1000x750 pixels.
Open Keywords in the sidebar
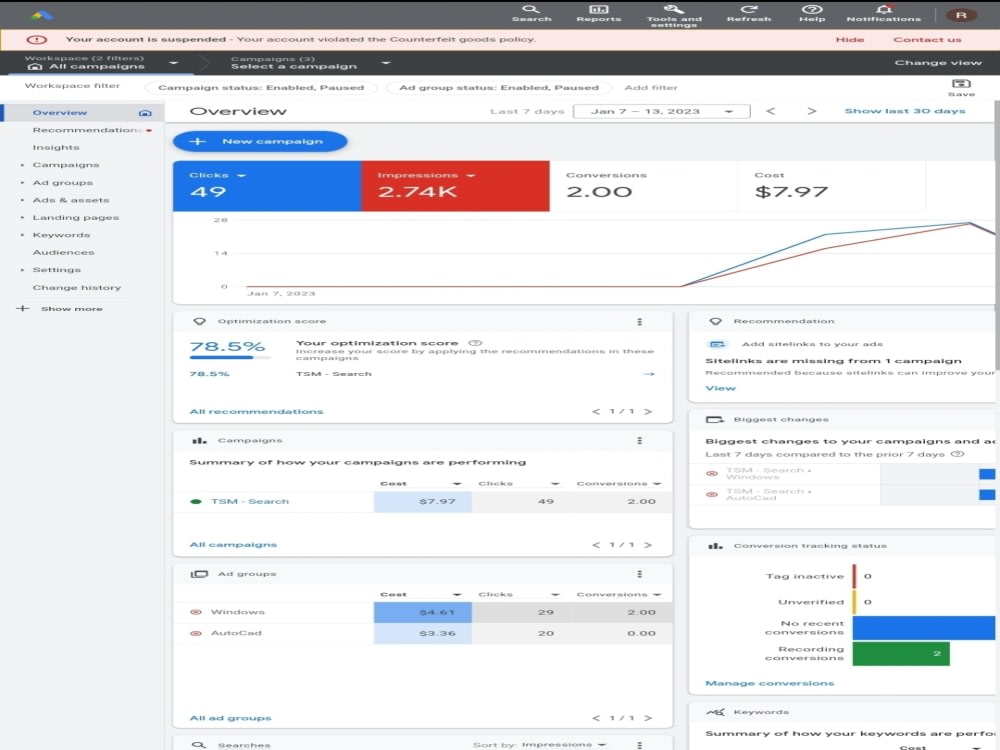(61, 235)
